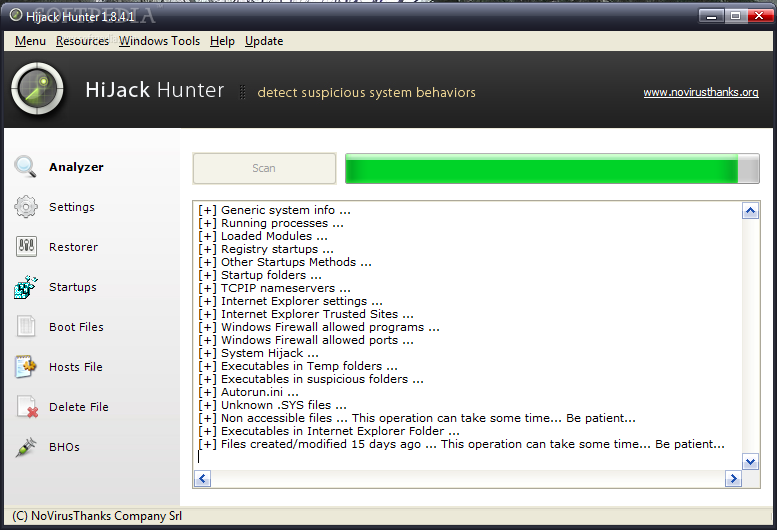Click the title bar application icon

point(16,16)
